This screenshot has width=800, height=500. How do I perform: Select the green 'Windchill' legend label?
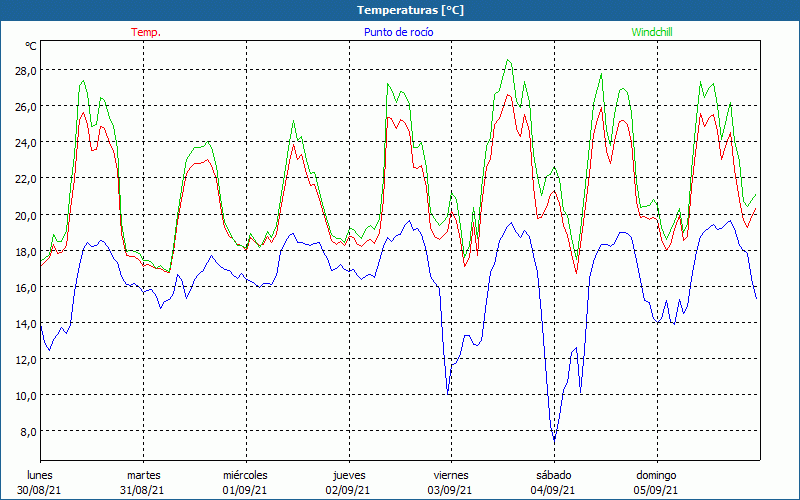652,32
